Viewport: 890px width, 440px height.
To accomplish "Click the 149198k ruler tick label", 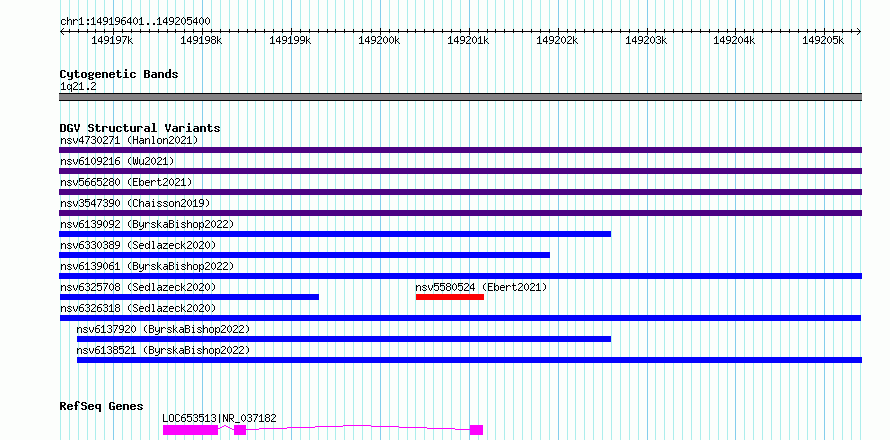I will pos(201,40).
